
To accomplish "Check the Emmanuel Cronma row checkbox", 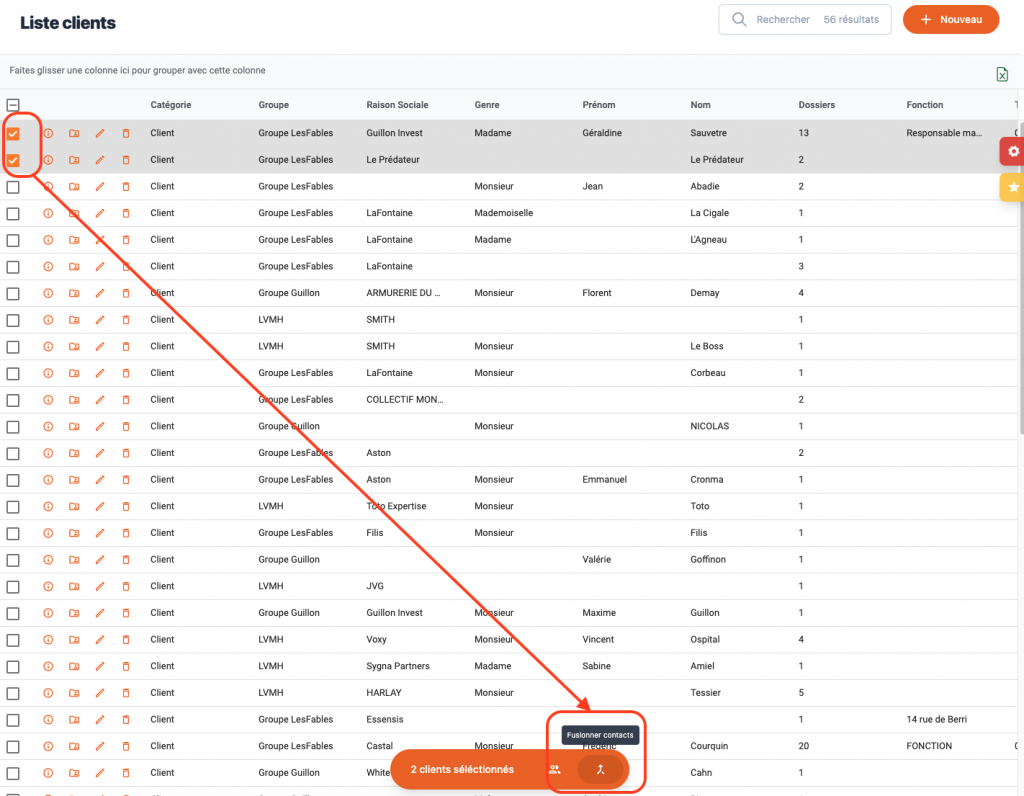I will [13, 479].
